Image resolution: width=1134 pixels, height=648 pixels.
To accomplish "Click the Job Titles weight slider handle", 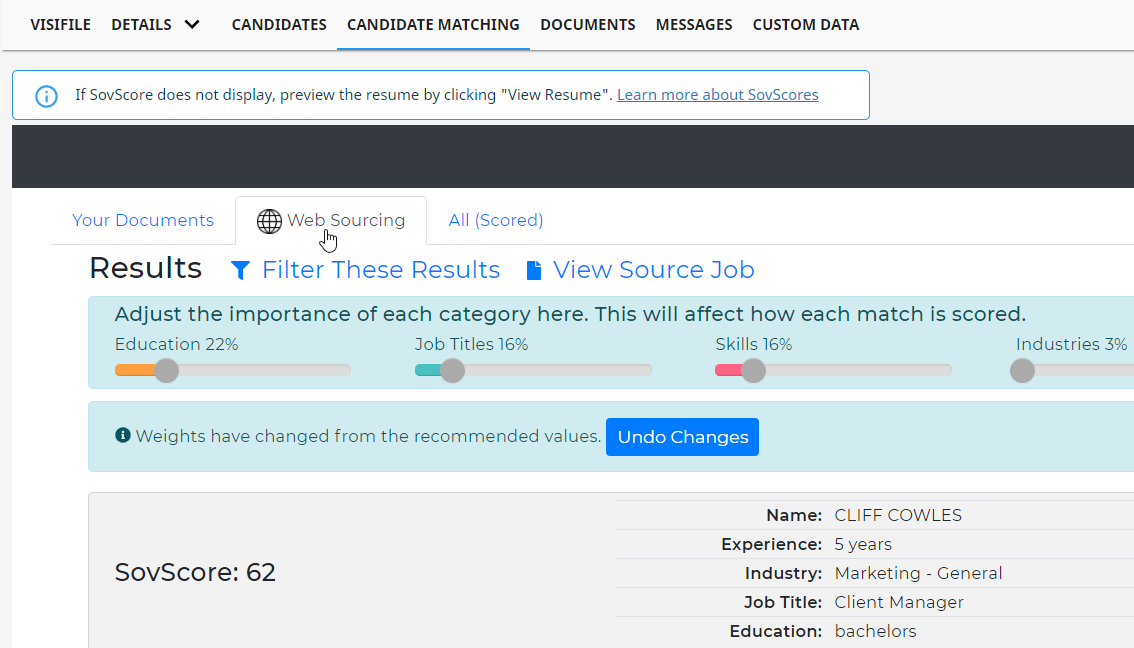I will pyautogui.click(x=453, y=370).
